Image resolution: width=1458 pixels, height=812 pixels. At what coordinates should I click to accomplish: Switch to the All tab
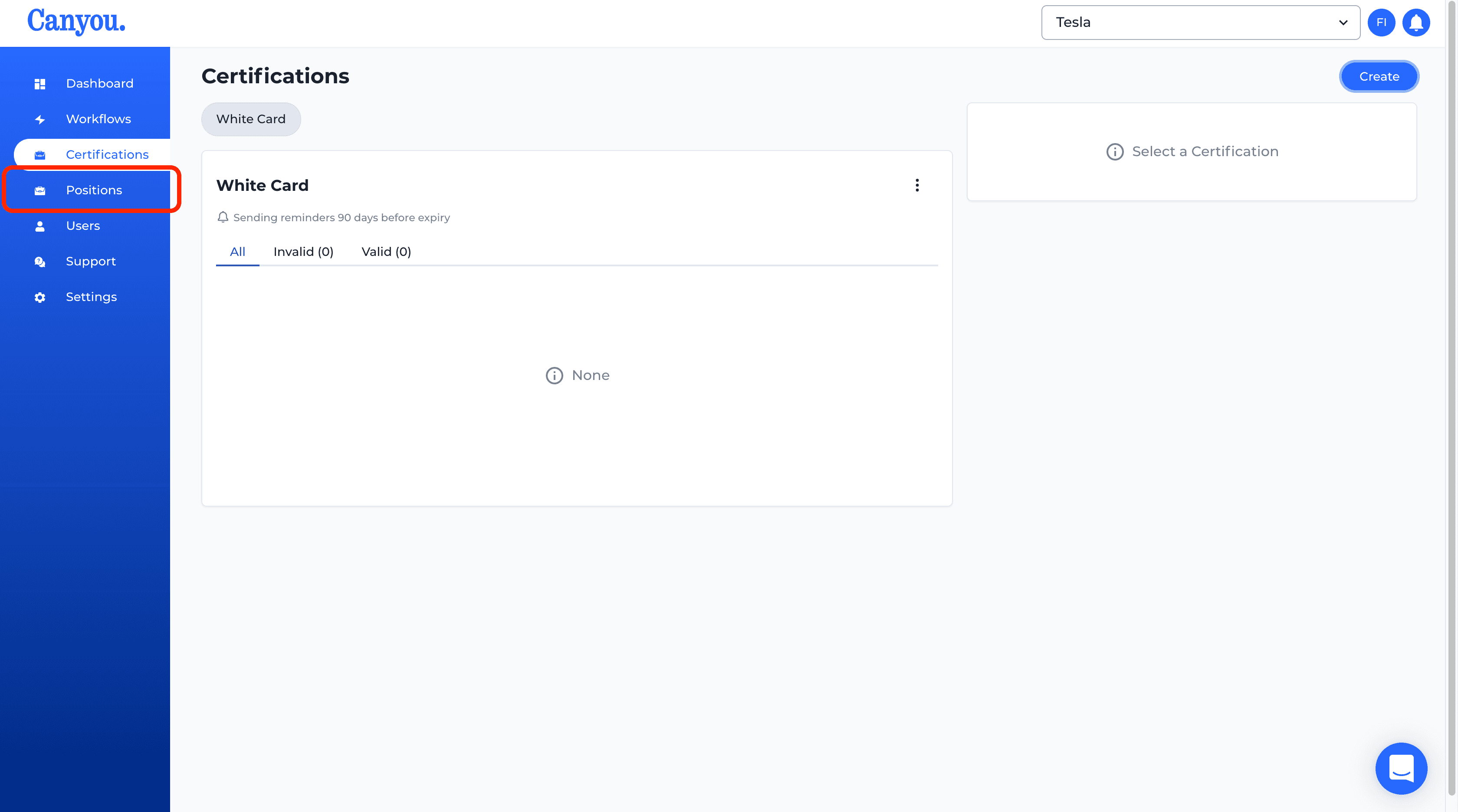point(237,252)
